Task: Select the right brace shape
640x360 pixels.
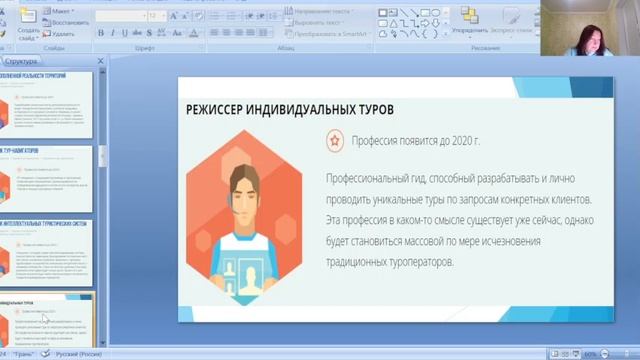Action: click(436, 34)
